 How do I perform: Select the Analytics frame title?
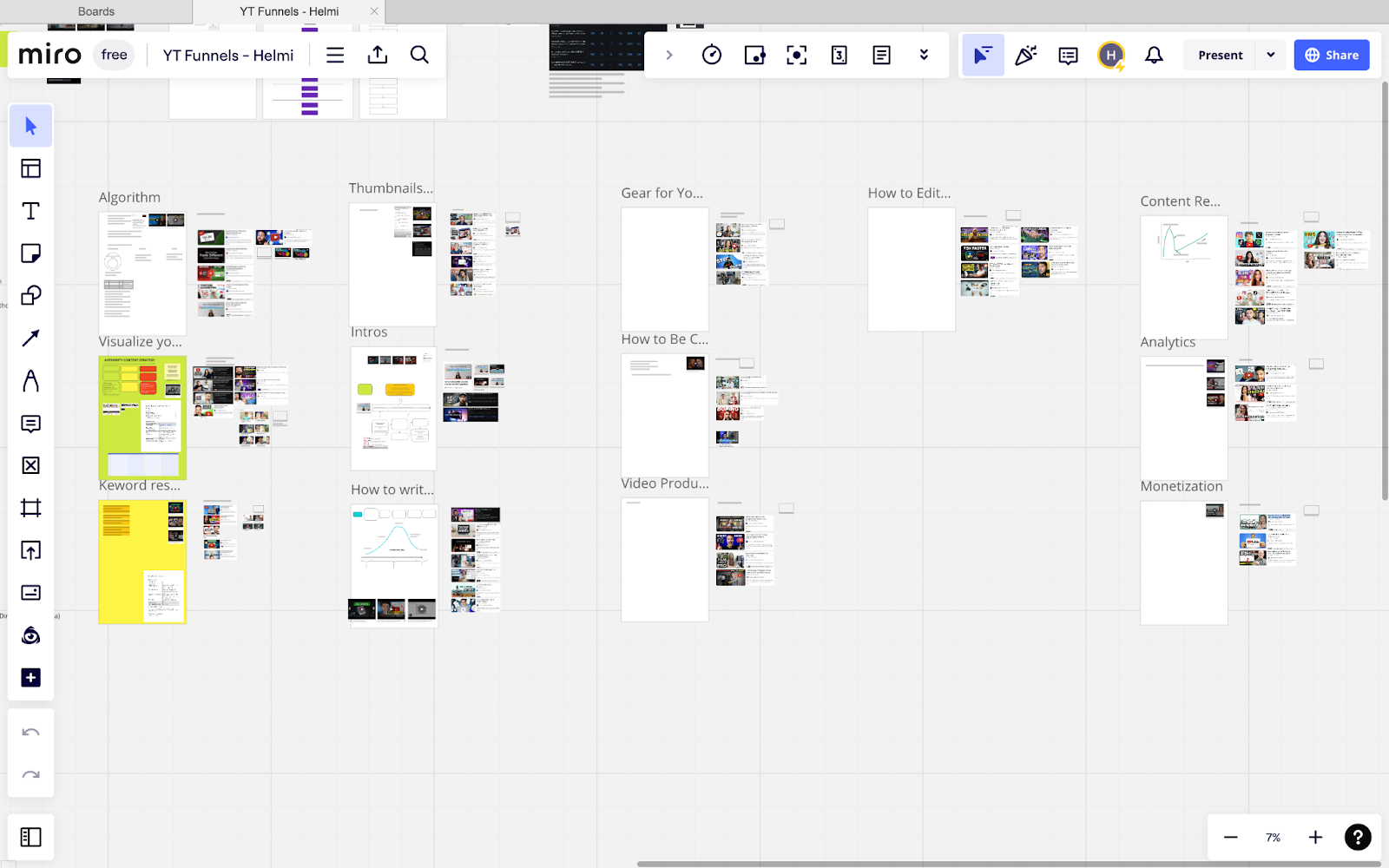(x=1168, y=342)
